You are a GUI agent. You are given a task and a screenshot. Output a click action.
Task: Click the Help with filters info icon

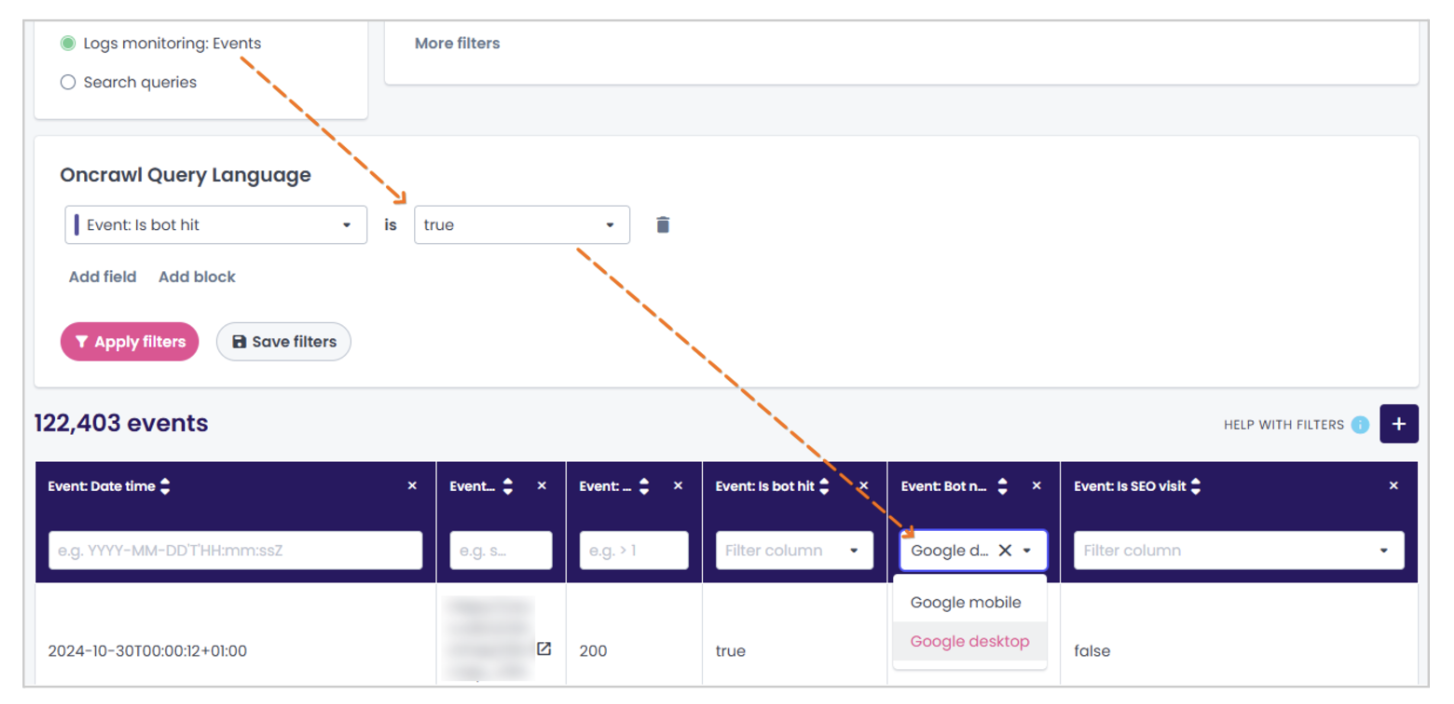pyautogui.click(x=1360, y=425)
